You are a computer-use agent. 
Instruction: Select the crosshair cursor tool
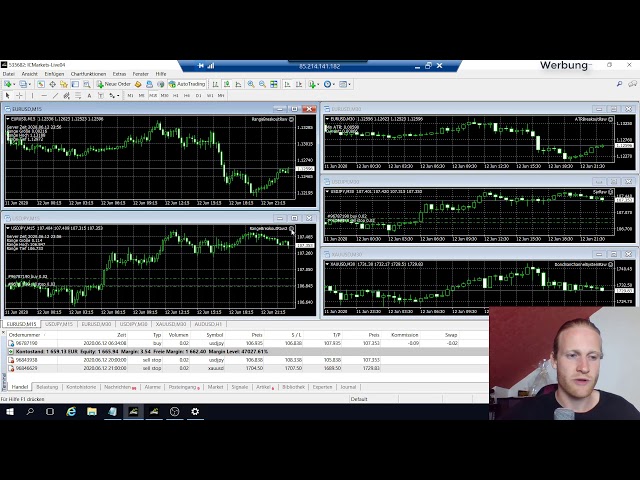pos(21,95)
